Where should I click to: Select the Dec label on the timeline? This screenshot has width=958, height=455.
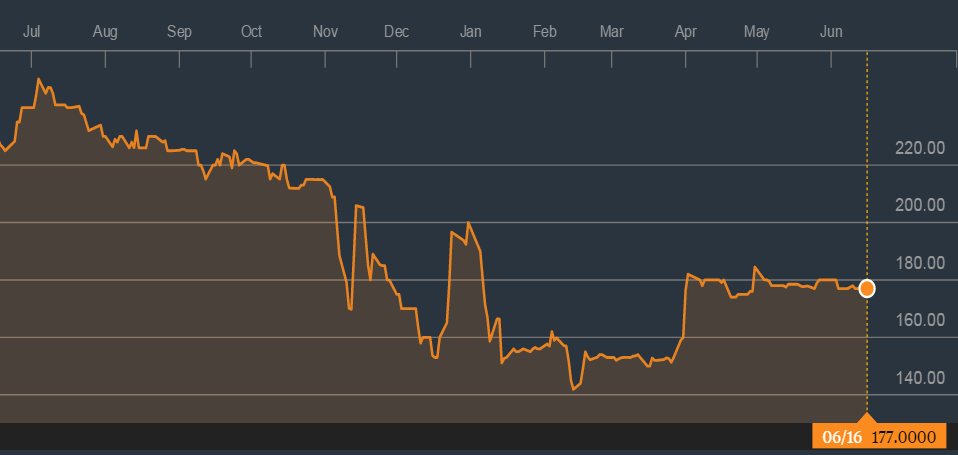pyautogui.click(x=397, y=32)
